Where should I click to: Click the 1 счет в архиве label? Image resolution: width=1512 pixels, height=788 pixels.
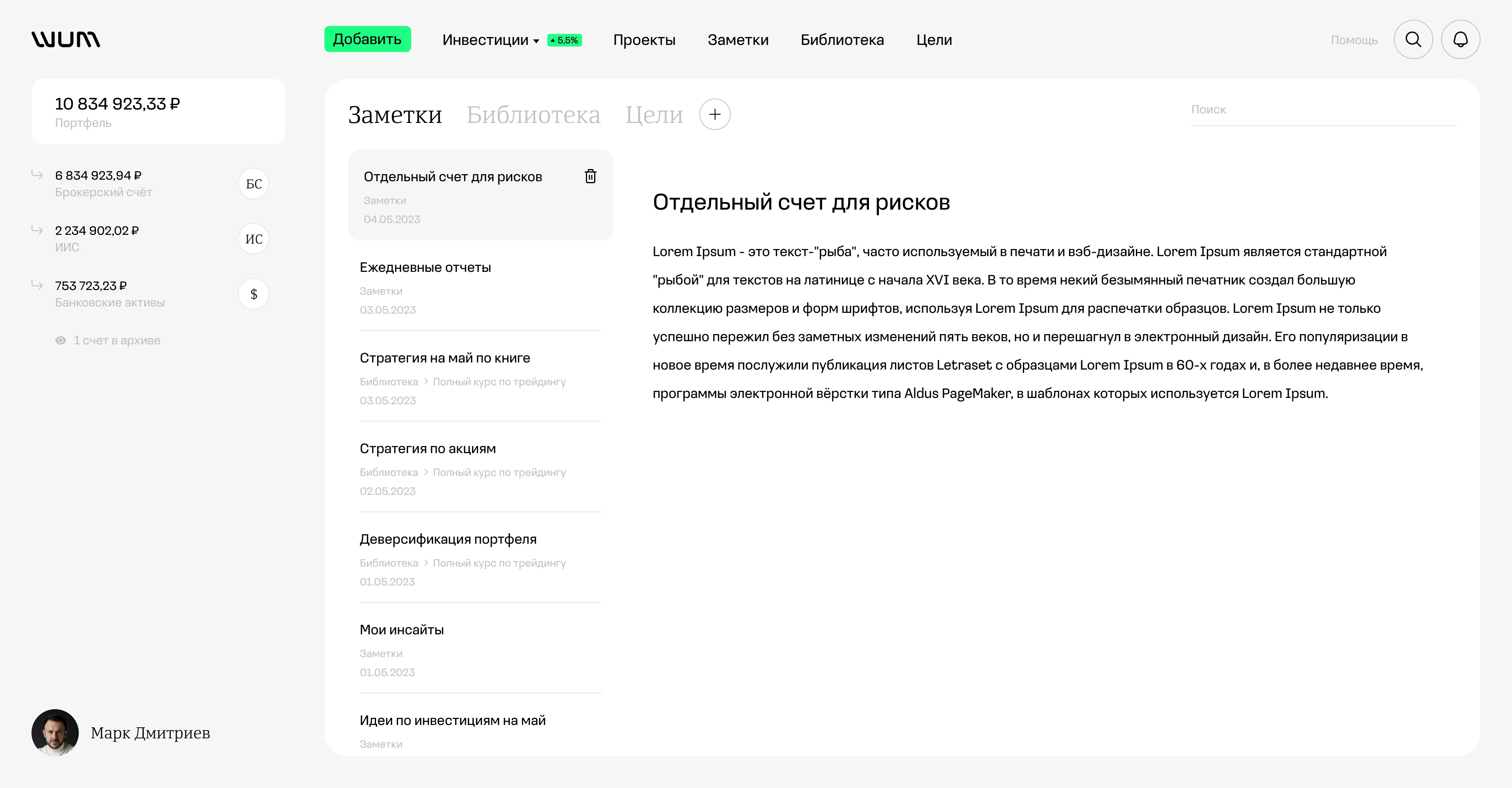pyautogui.click(x=117, y=340)
